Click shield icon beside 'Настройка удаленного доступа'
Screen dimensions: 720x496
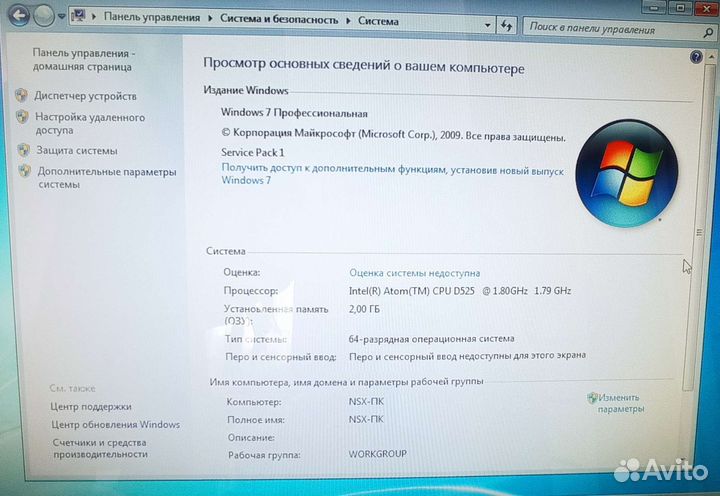(22, 117)
